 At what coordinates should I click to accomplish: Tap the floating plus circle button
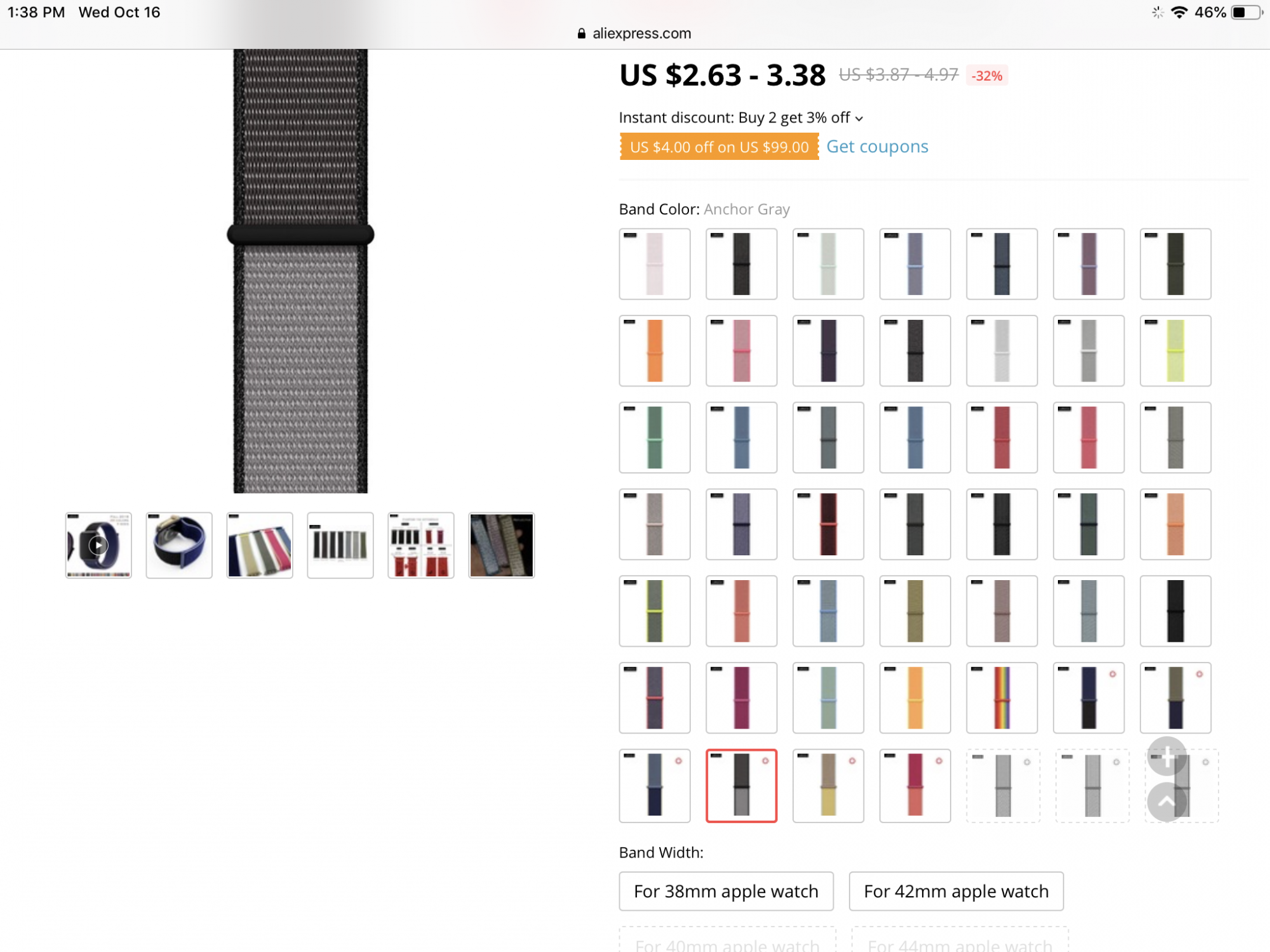1166,756
